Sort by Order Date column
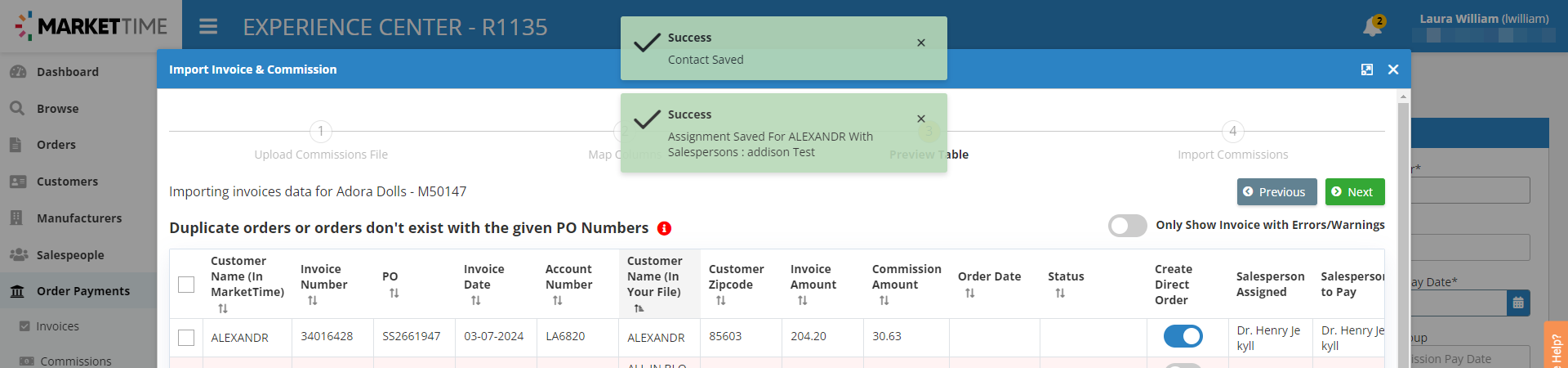This screenshot has height=368, width=1568. (x=970, y=293)
